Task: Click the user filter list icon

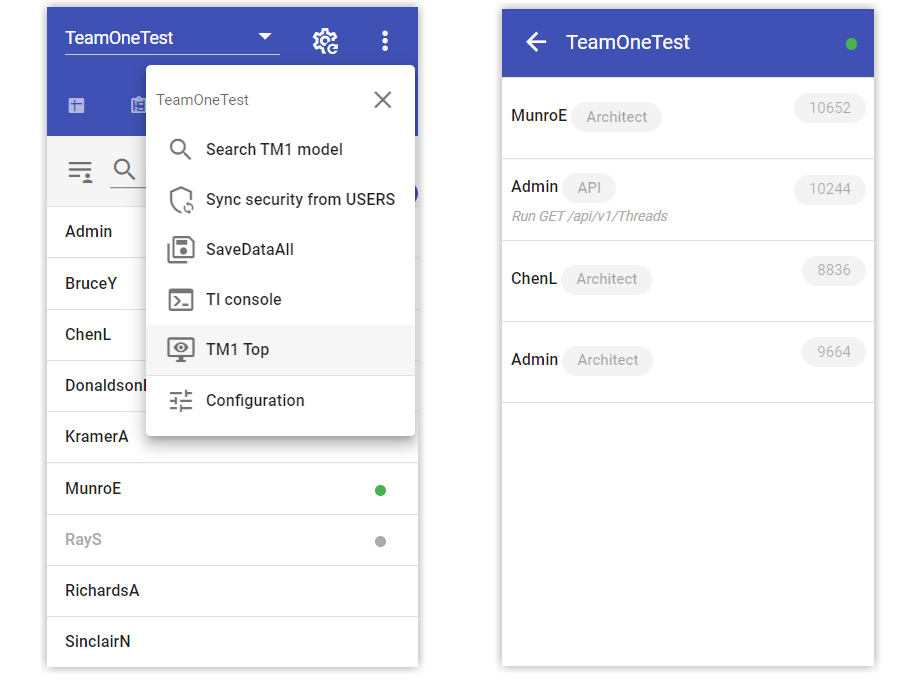Action: point(80,172)
